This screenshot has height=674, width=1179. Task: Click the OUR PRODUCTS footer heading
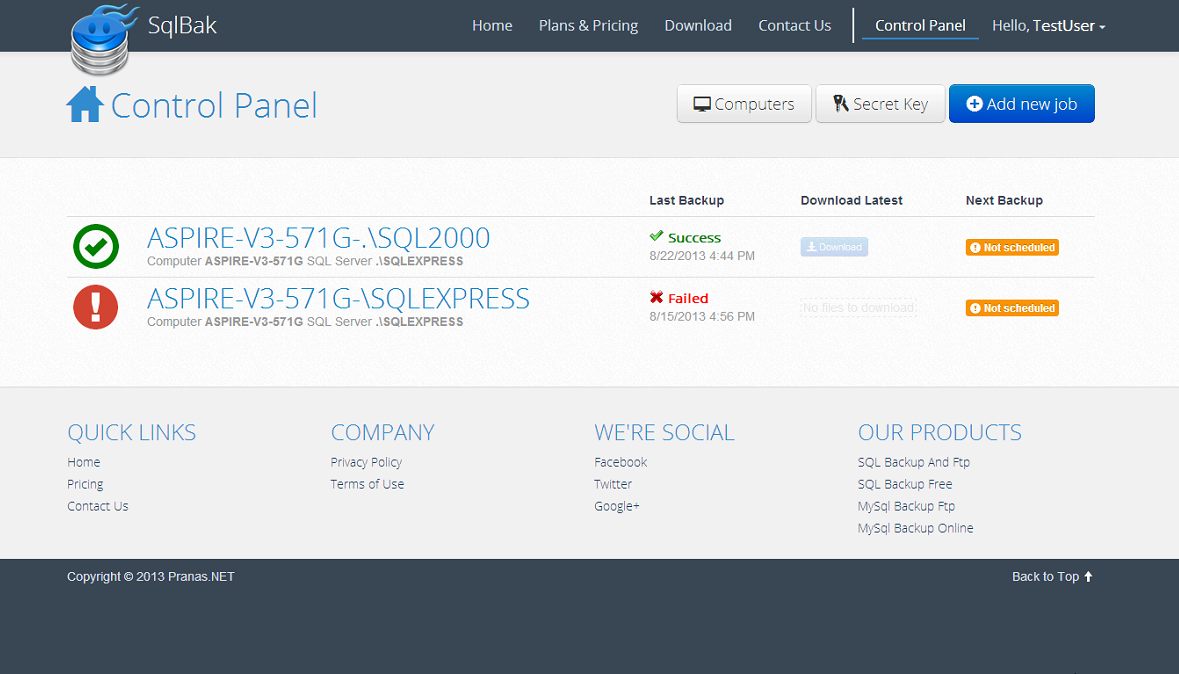tap(939, 432)
